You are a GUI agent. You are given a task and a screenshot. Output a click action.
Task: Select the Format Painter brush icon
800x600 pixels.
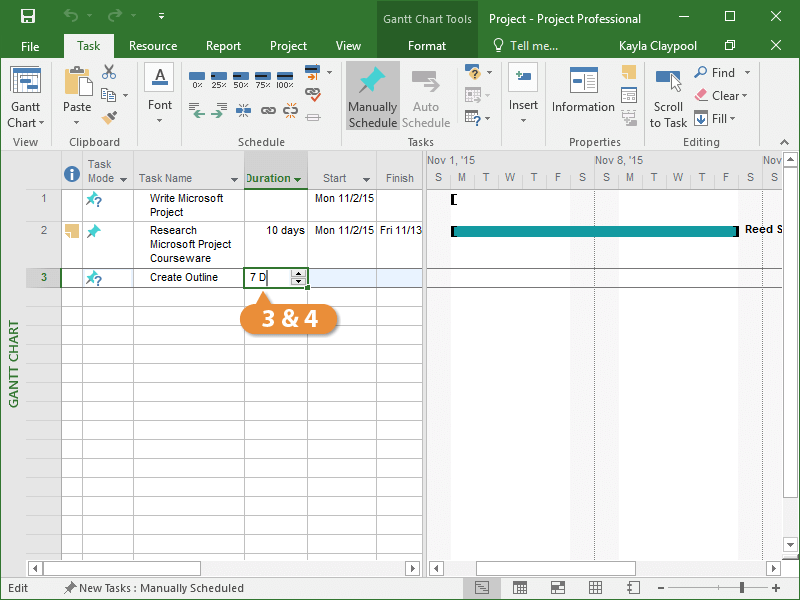109,118
